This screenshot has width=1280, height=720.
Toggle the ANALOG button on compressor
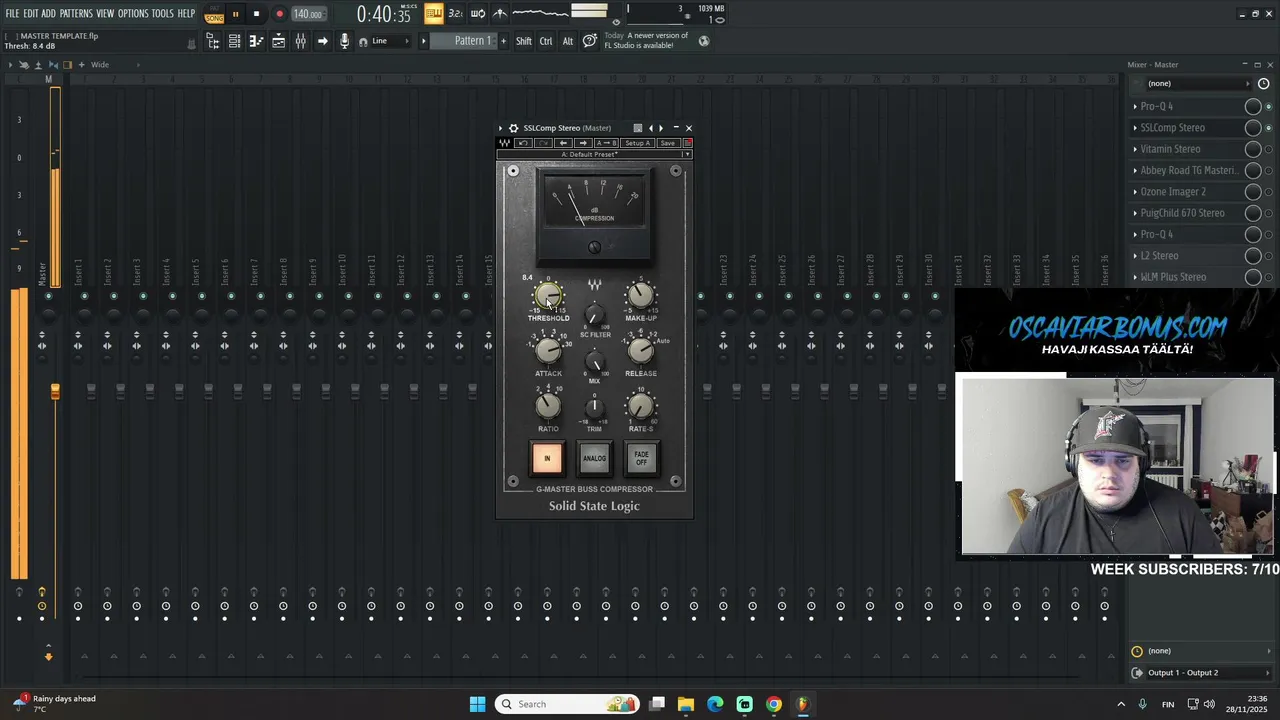594,458
